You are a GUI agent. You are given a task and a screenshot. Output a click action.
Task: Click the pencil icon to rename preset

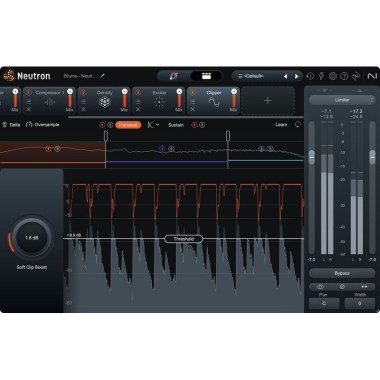(102, 76)
